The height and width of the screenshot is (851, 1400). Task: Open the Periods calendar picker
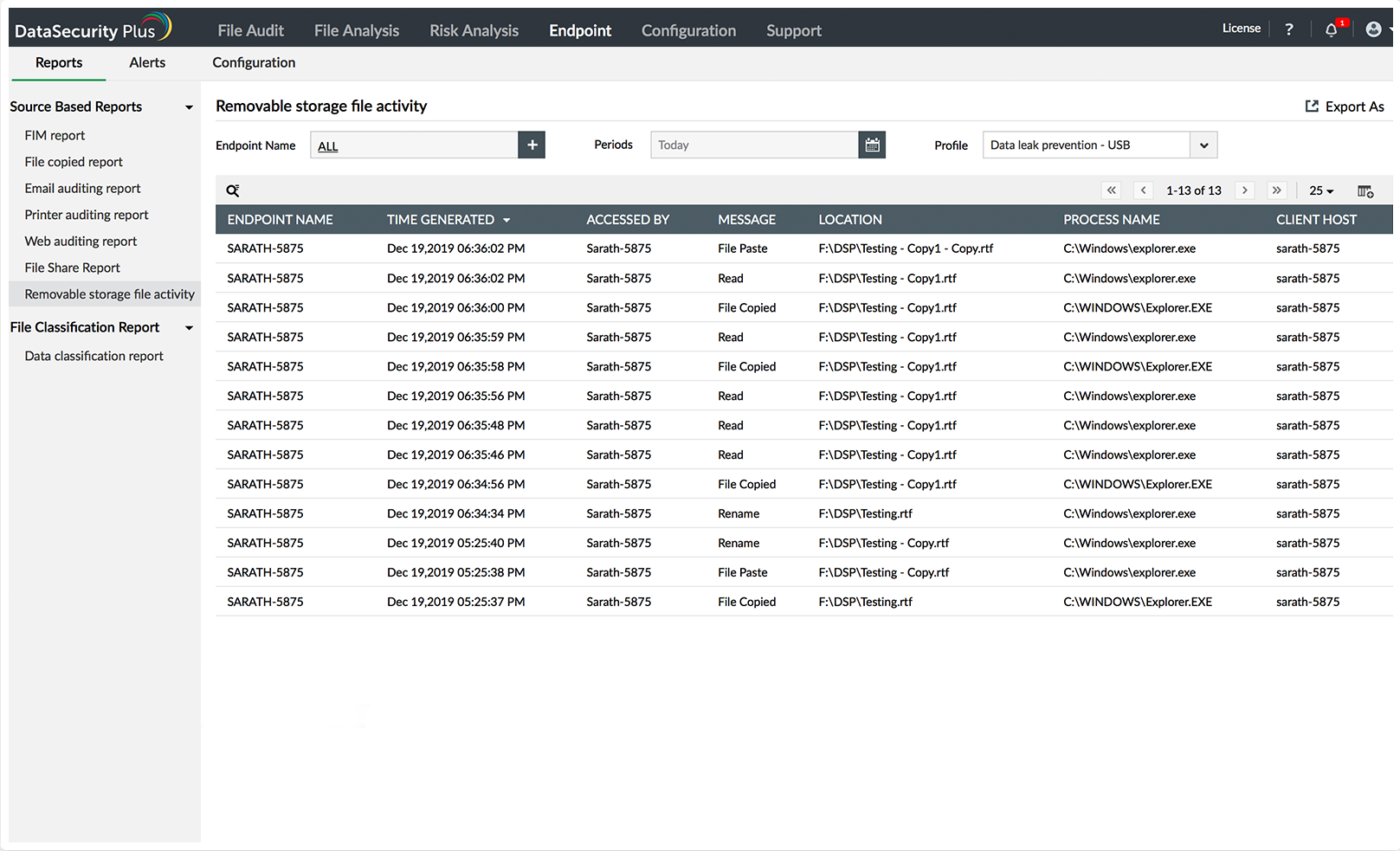tap(872, 145)
